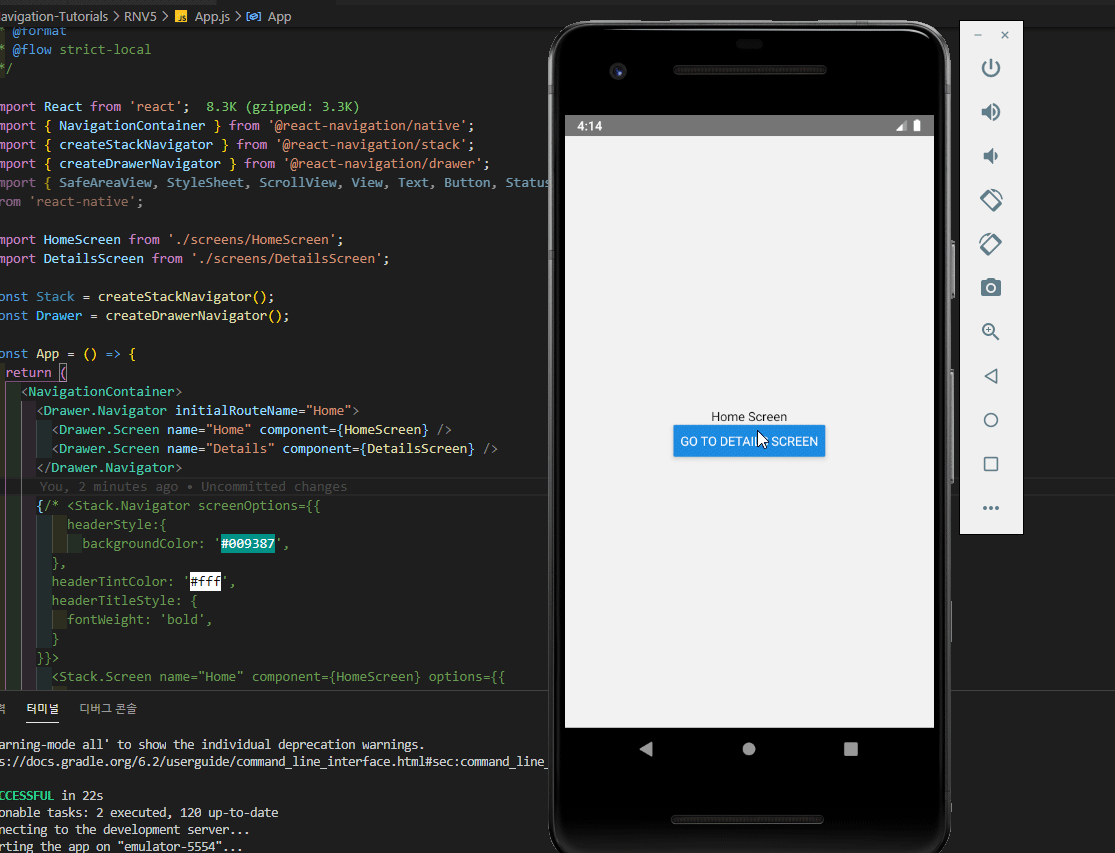Rotate the emulator clockwise

[991, 244]
